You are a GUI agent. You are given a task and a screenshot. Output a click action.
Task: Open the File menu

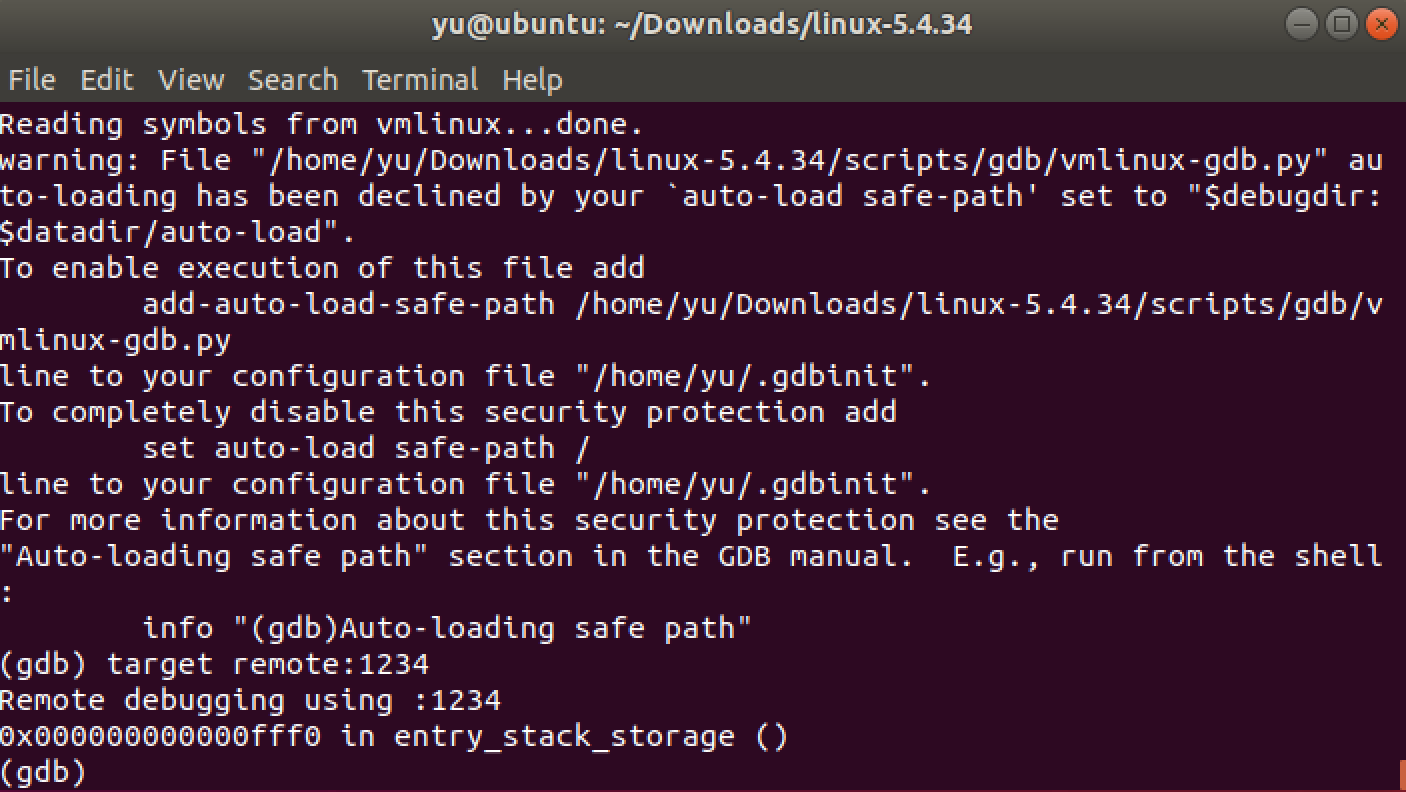pos(30,79)
